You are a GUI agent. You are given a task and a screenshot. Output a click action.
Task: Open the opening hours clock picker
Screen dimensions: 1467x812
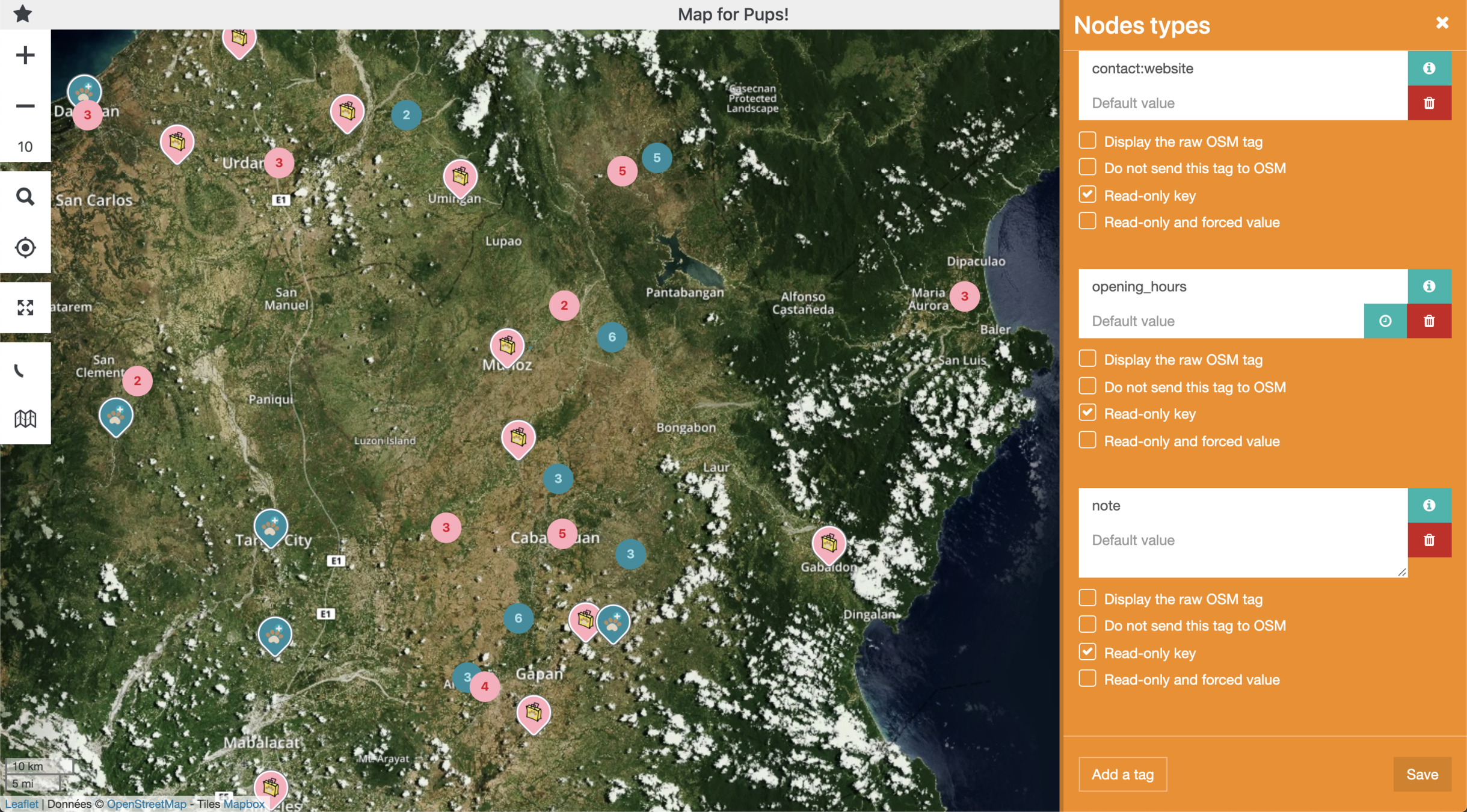click(x=1385, y=321)
